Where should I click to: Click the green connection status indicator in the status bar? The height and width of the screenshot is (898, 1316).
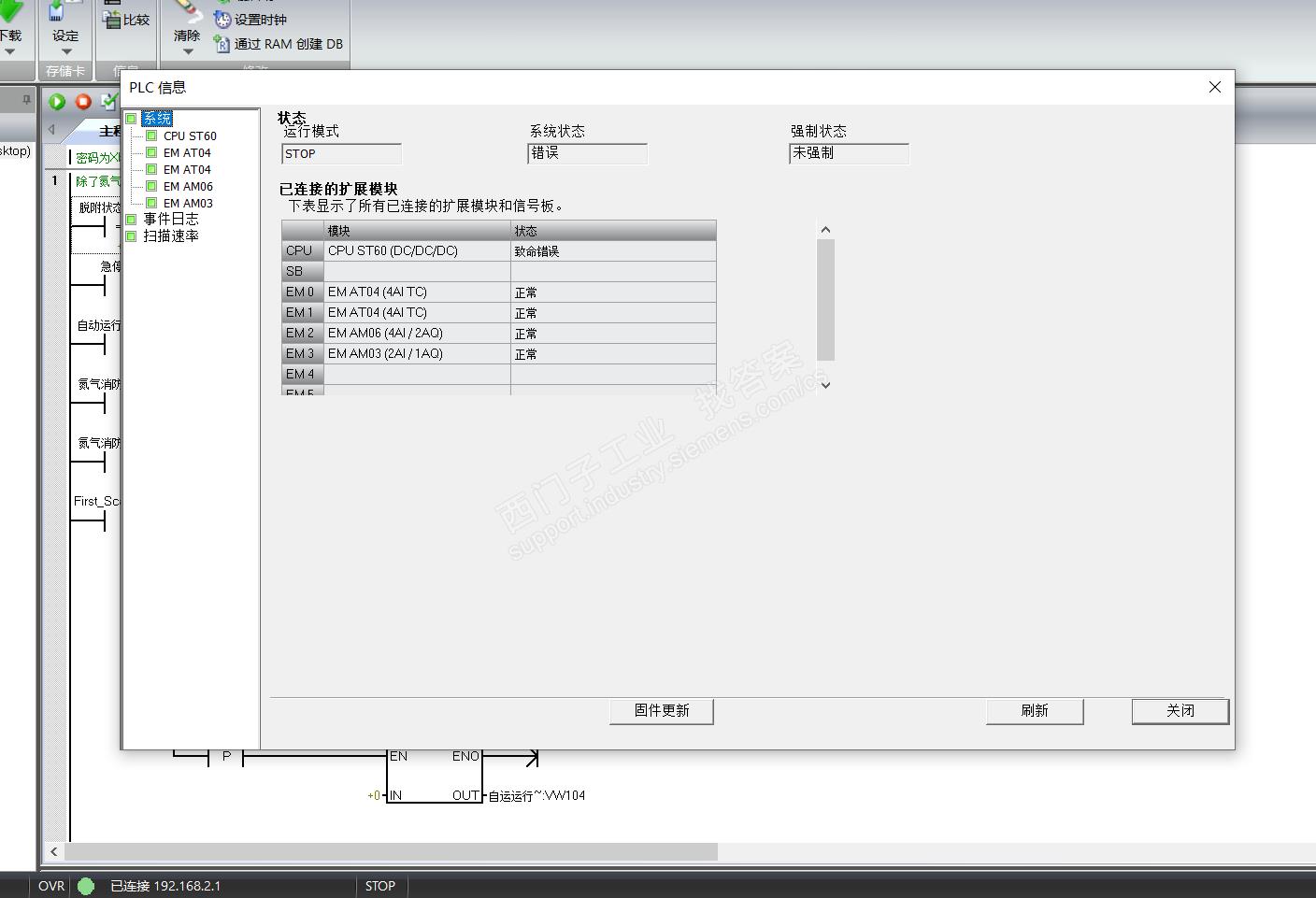coord(86,886)
